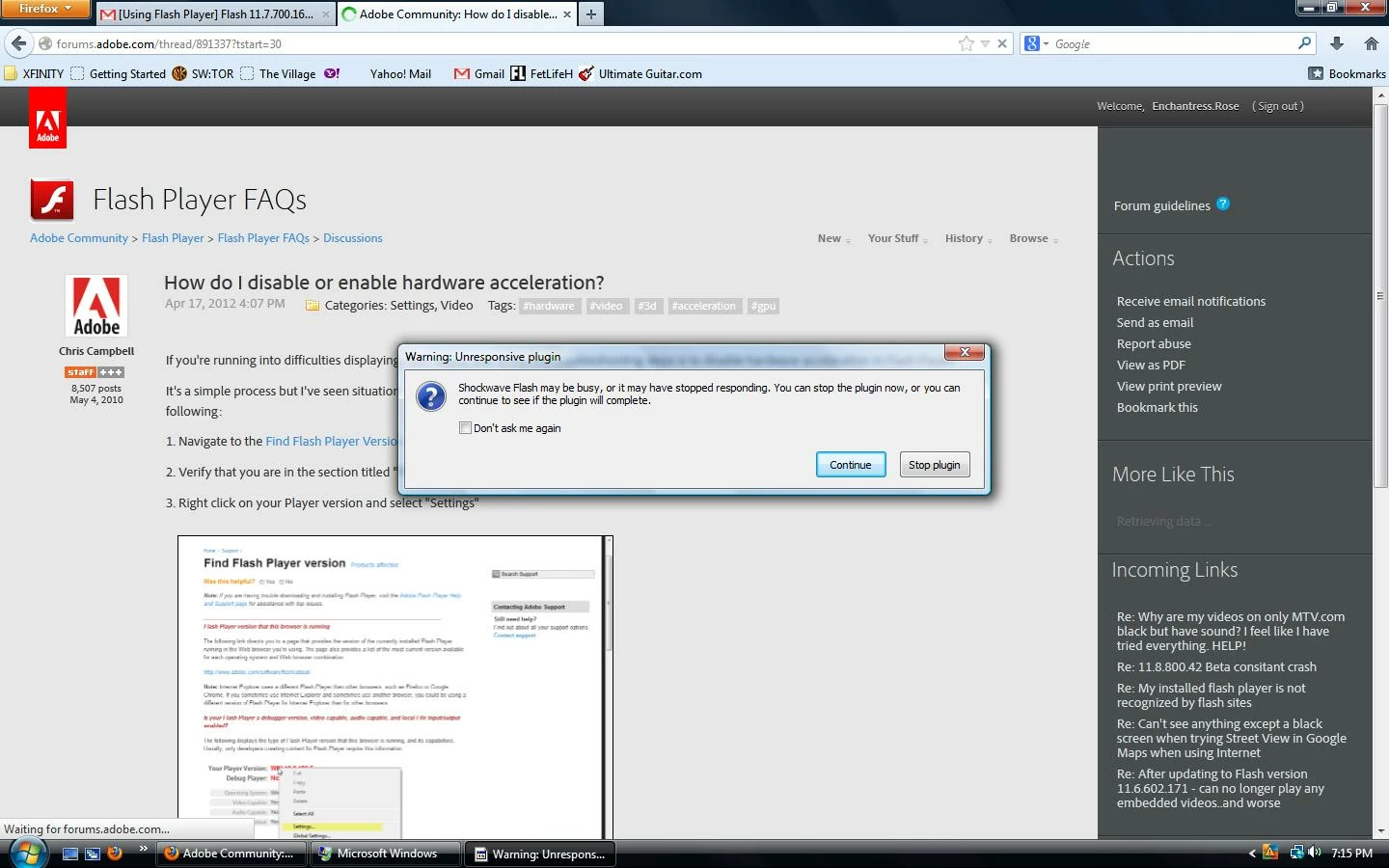This screenshot has height=868, width=1389.
Task: Open the Getting Started bookmark
Action: (119, 73)
